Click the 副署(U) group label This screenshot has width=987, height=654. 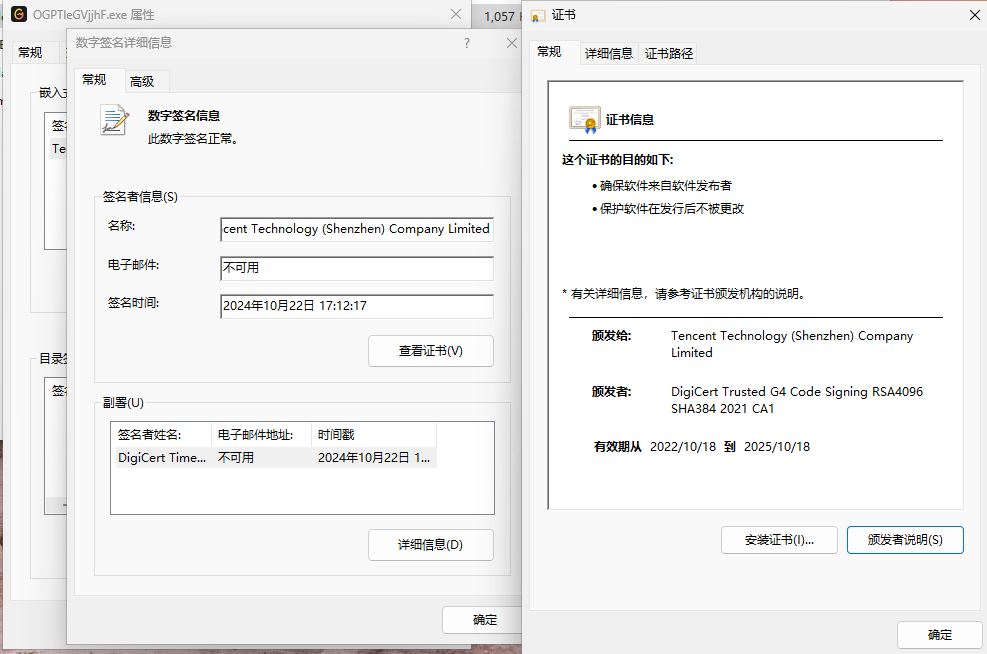tap(123, 403)
